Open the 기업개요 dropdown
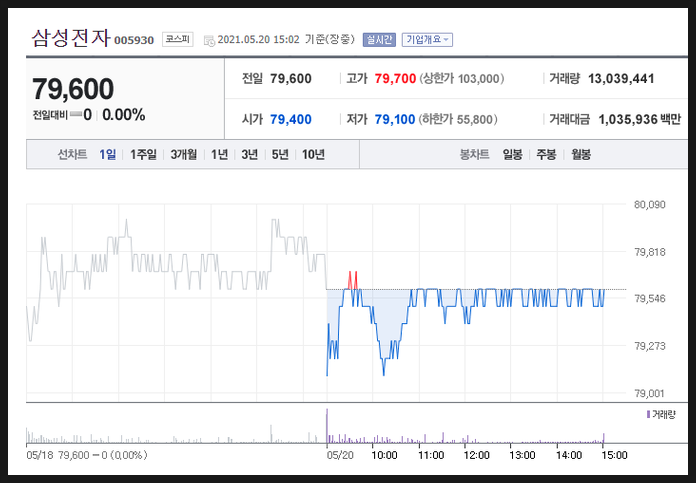The height and width of the screenshot is (483, 696). pyautogui.click(x=427, y=40)
